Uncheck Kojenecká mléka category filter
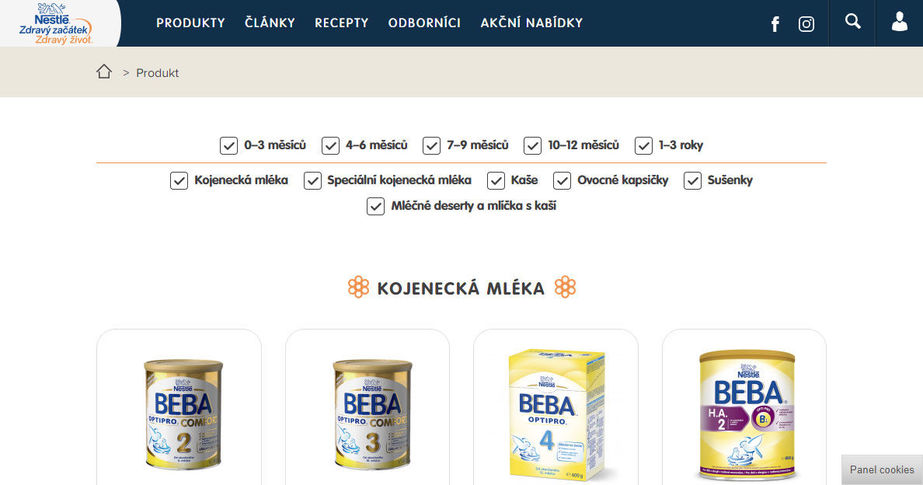This screenshot has width=923, height=485. [x=179, y=181]
